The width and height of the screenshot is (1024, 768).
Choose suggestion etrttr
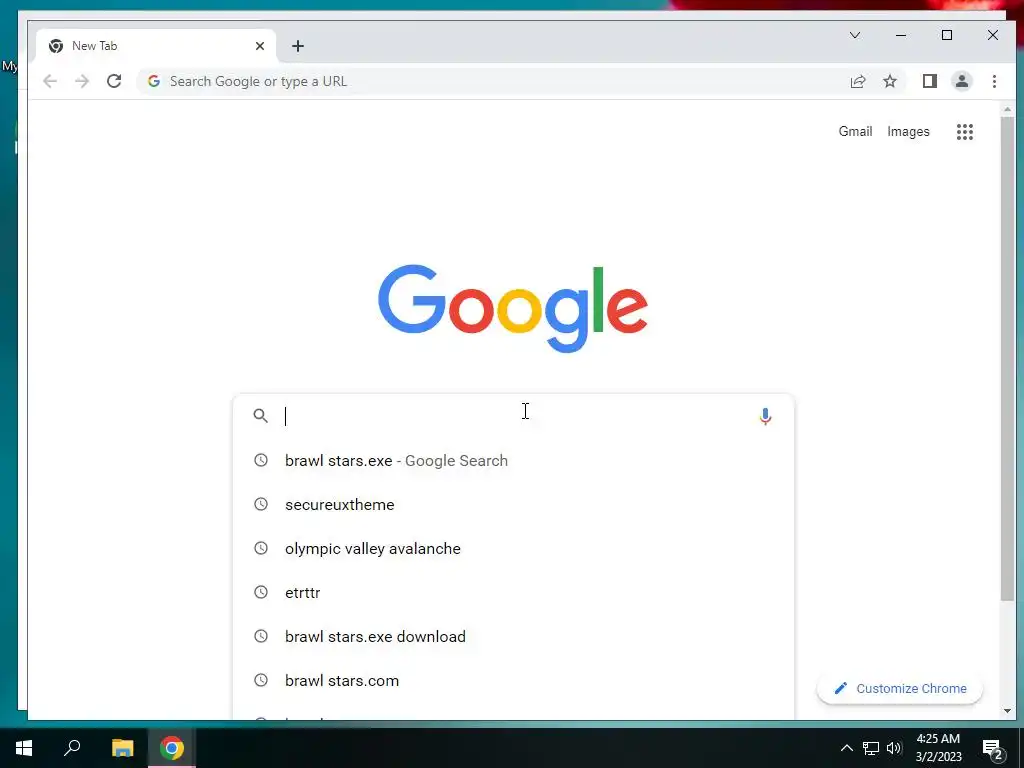513,592
